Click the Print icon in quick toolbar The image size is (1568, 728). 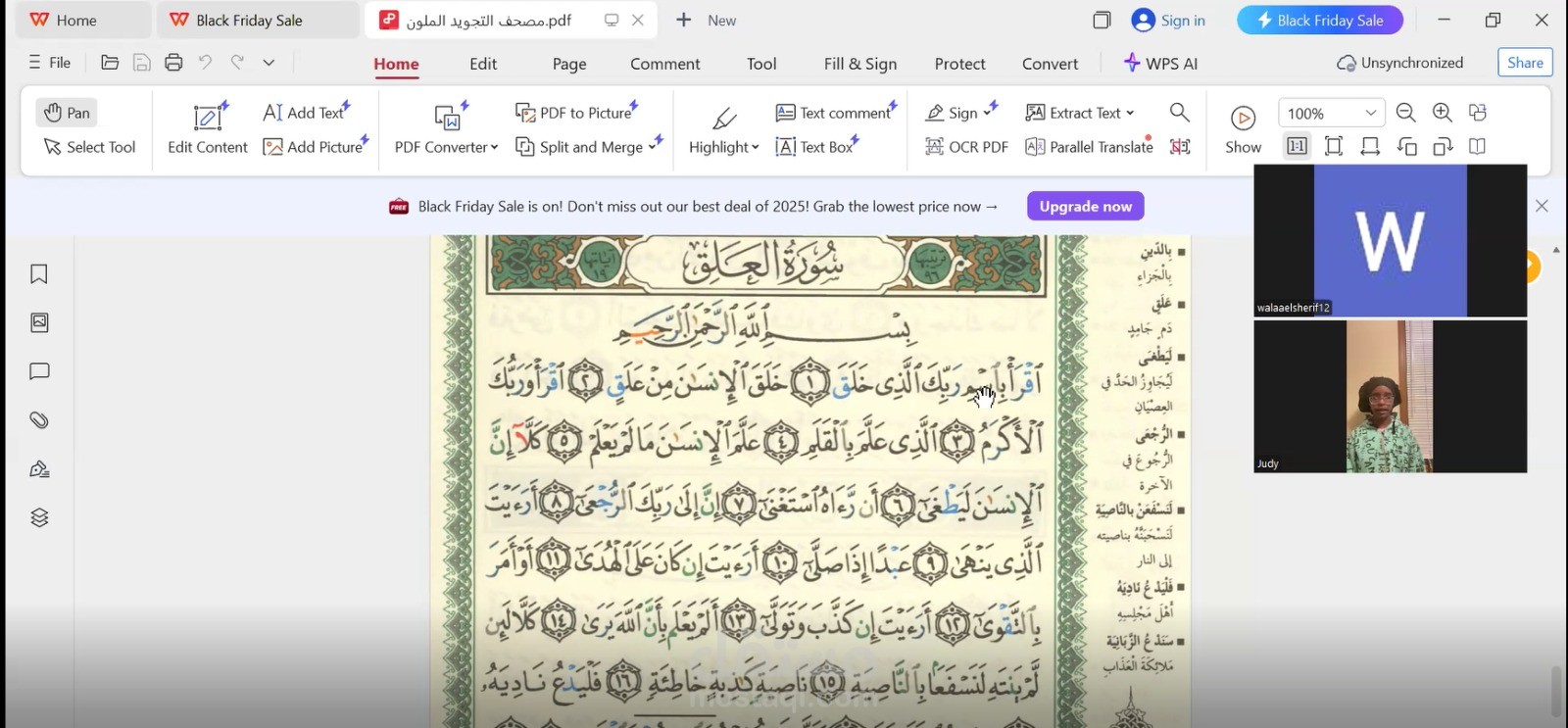[173, 63]
